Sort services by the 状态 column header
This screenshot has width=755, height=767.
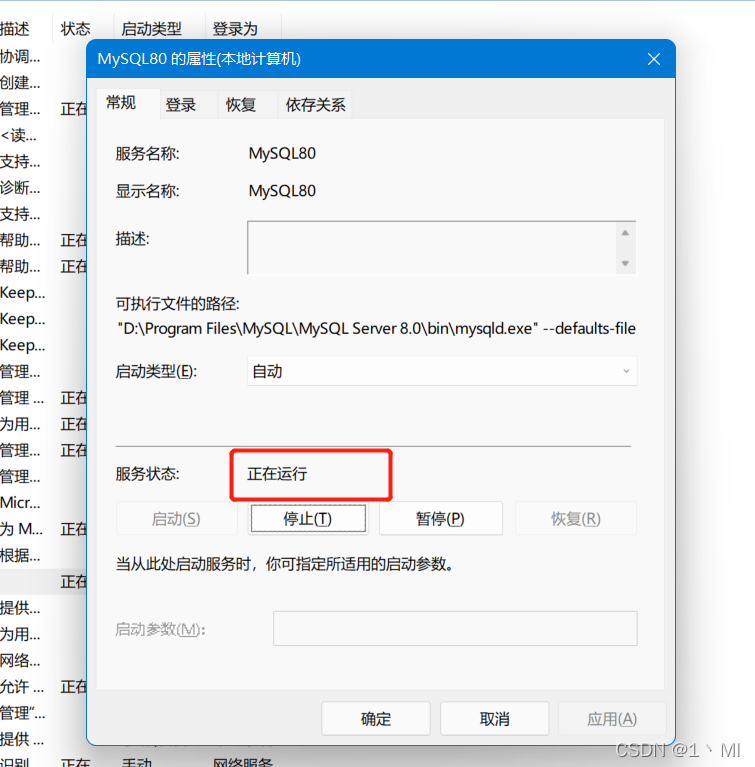75,29
